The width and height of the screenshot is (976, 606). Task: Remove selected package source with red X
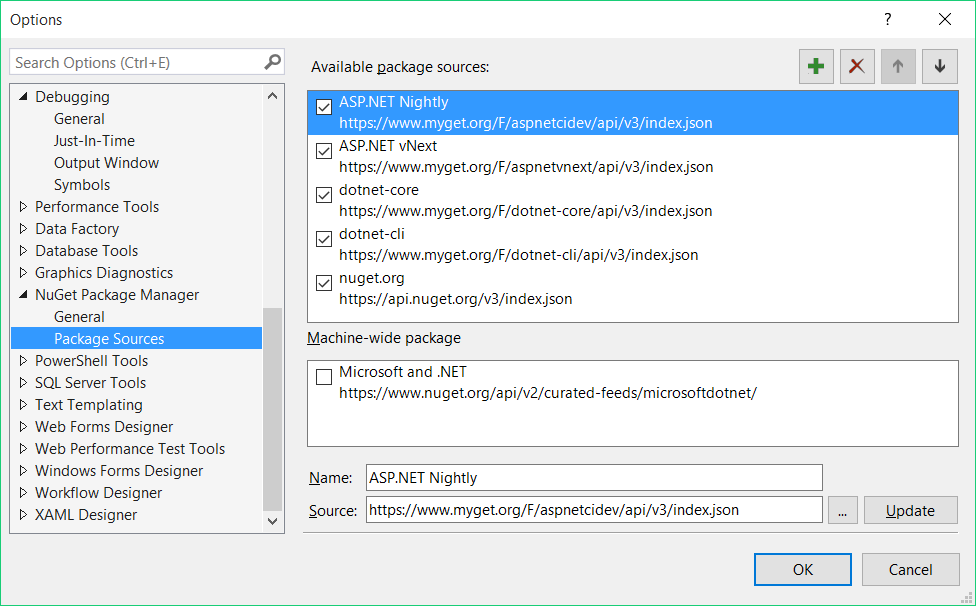(x=857, y=66)
